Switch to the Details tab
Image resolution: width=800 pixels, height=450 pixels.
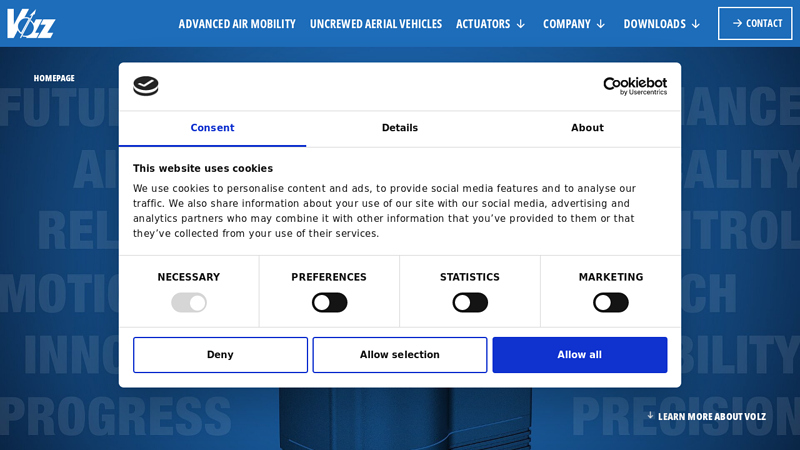point(400,128)
